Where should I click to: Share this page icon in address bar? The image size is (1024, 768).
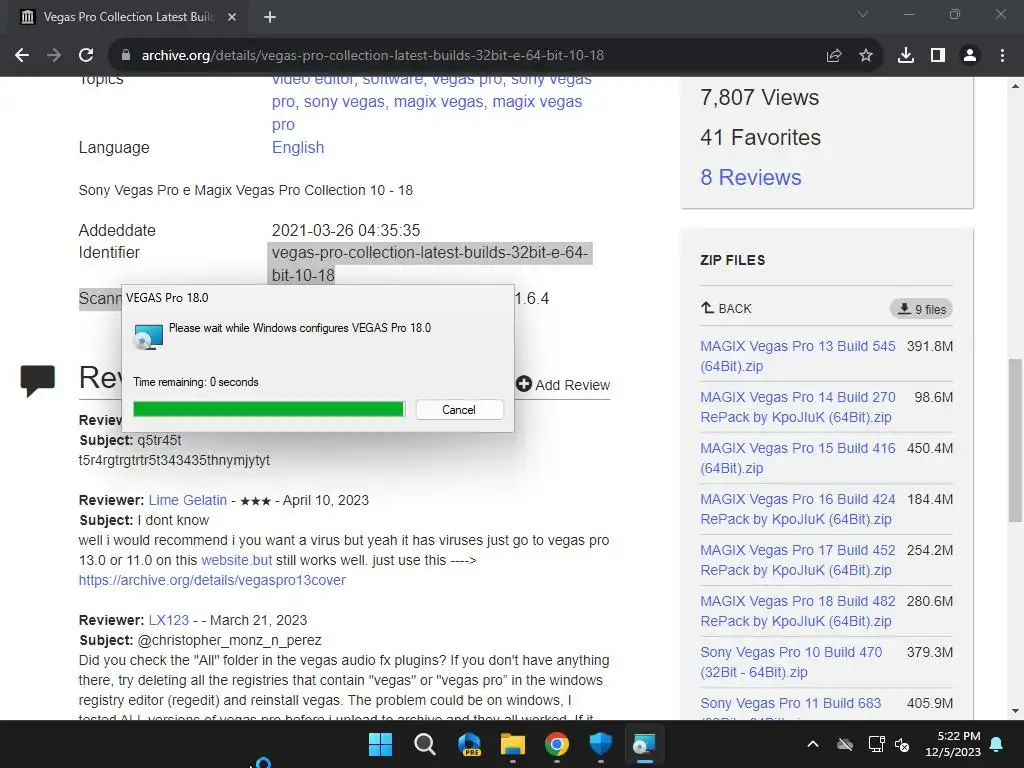click(834, 56)
